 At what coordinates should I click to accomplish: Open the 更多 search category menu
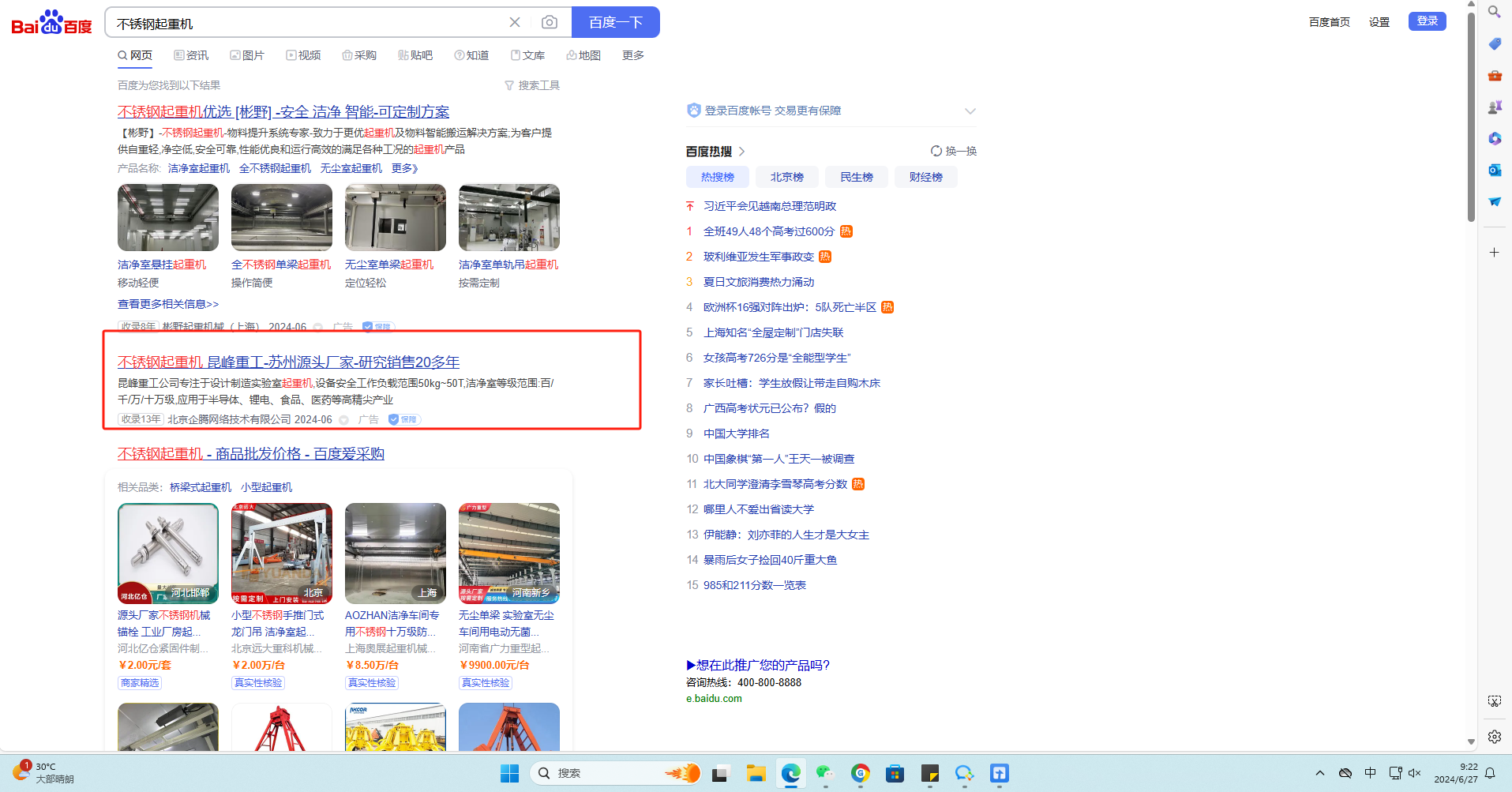[x=633, y=55]
